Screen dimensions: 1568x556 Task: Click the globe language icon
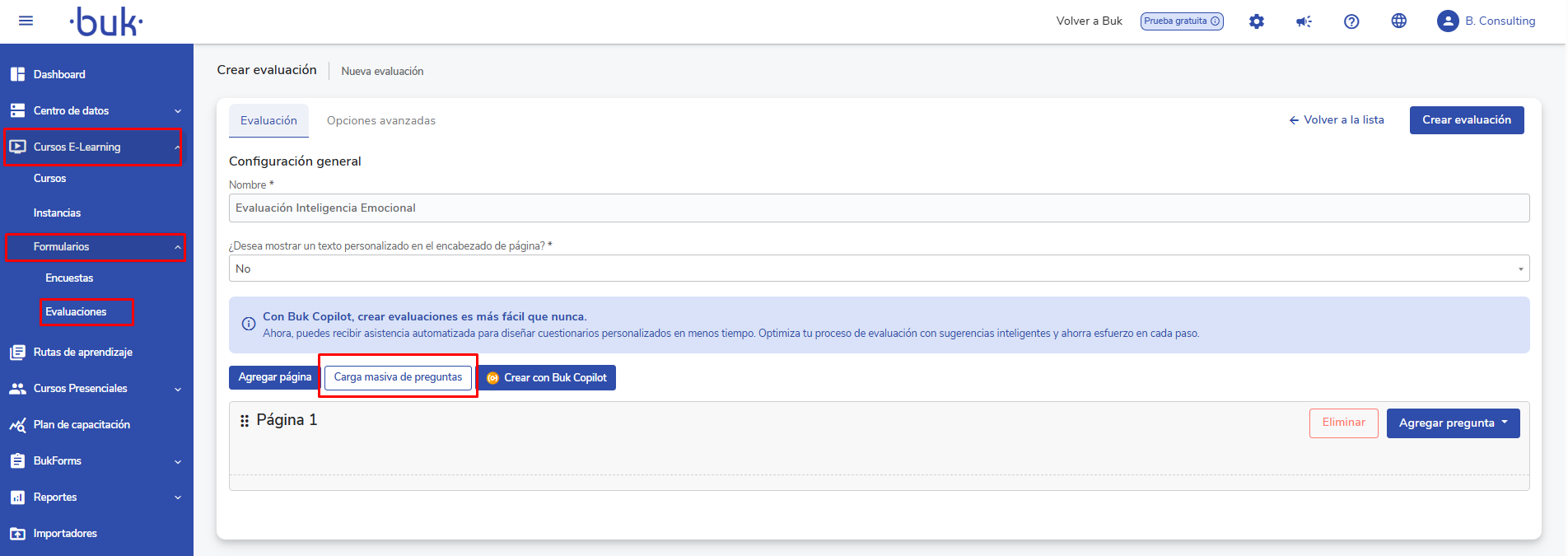(1398, 21)
